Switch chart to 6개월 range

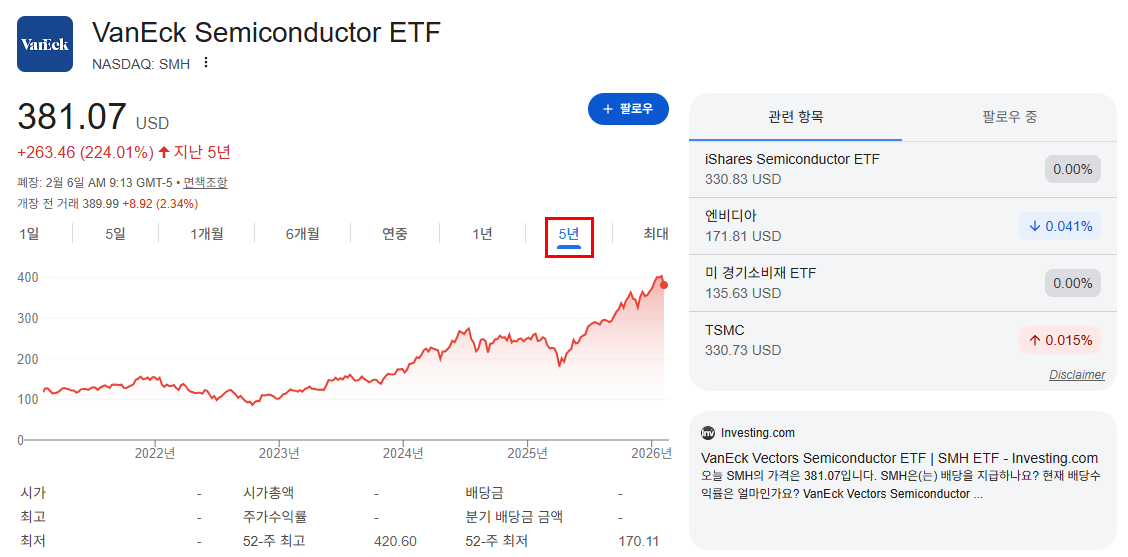[x=302, y=234]
